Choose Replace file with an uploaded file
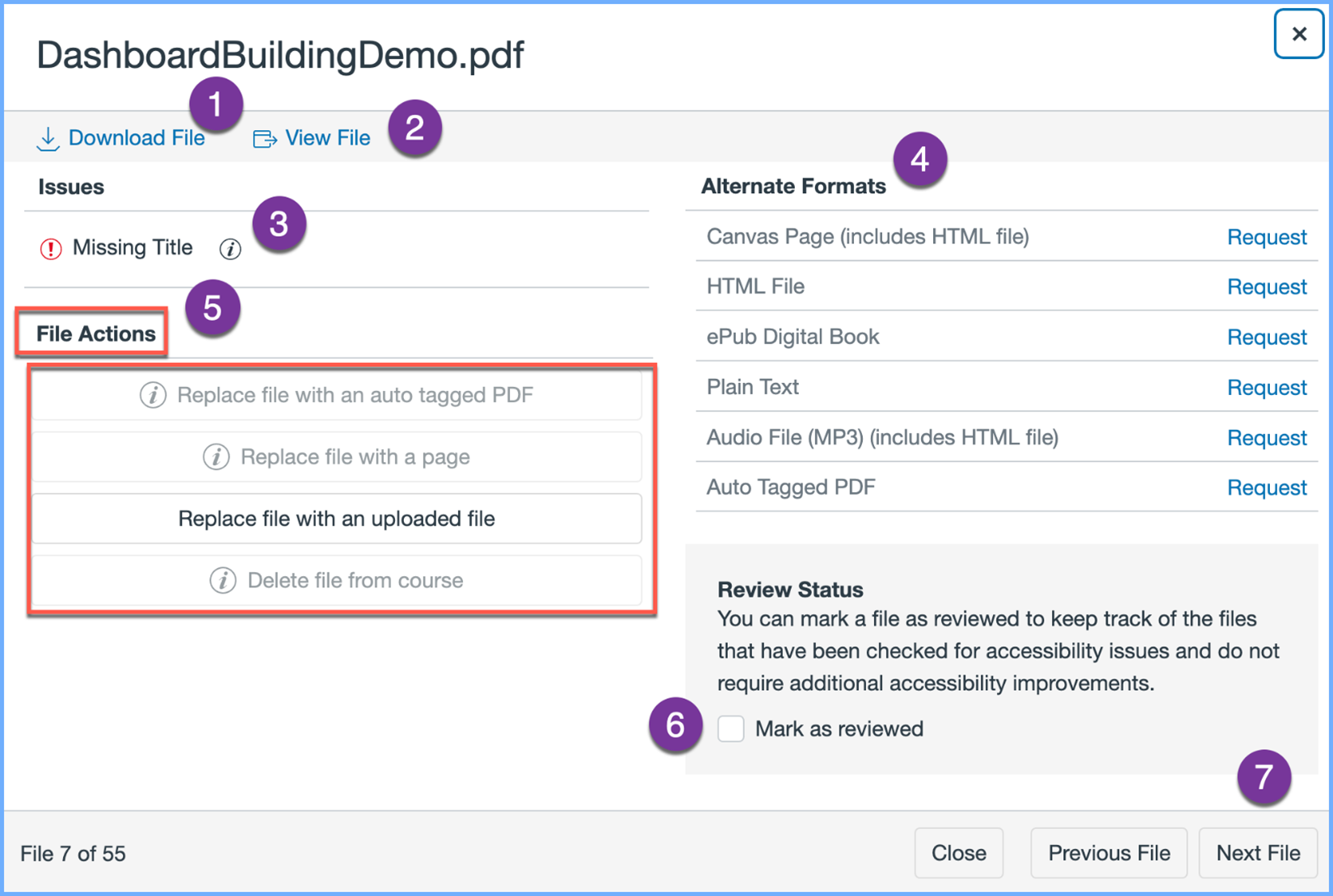Screen dimensions: 1333x896 (337, 519)
